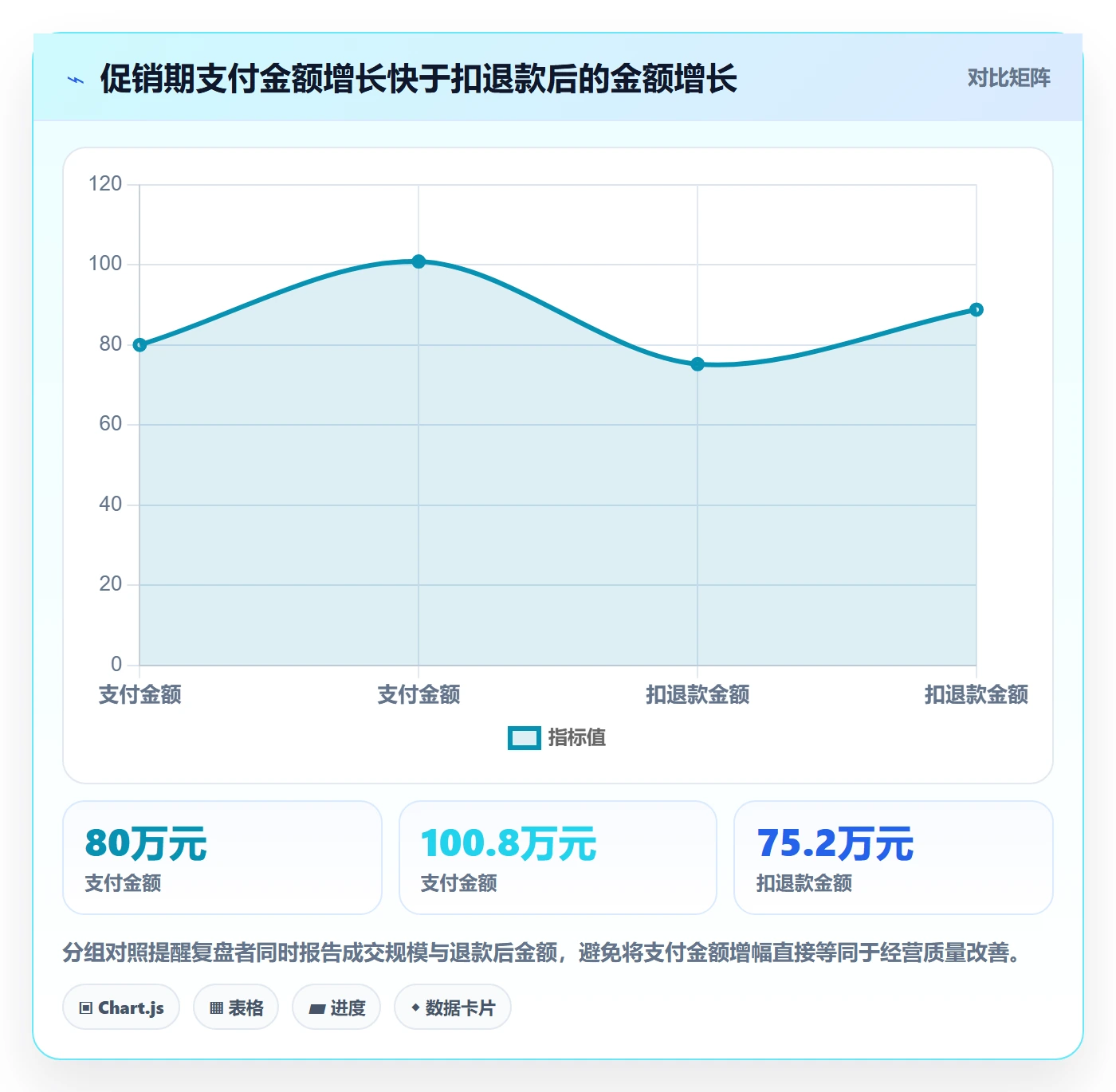Click the y-axis label 120

105,184
